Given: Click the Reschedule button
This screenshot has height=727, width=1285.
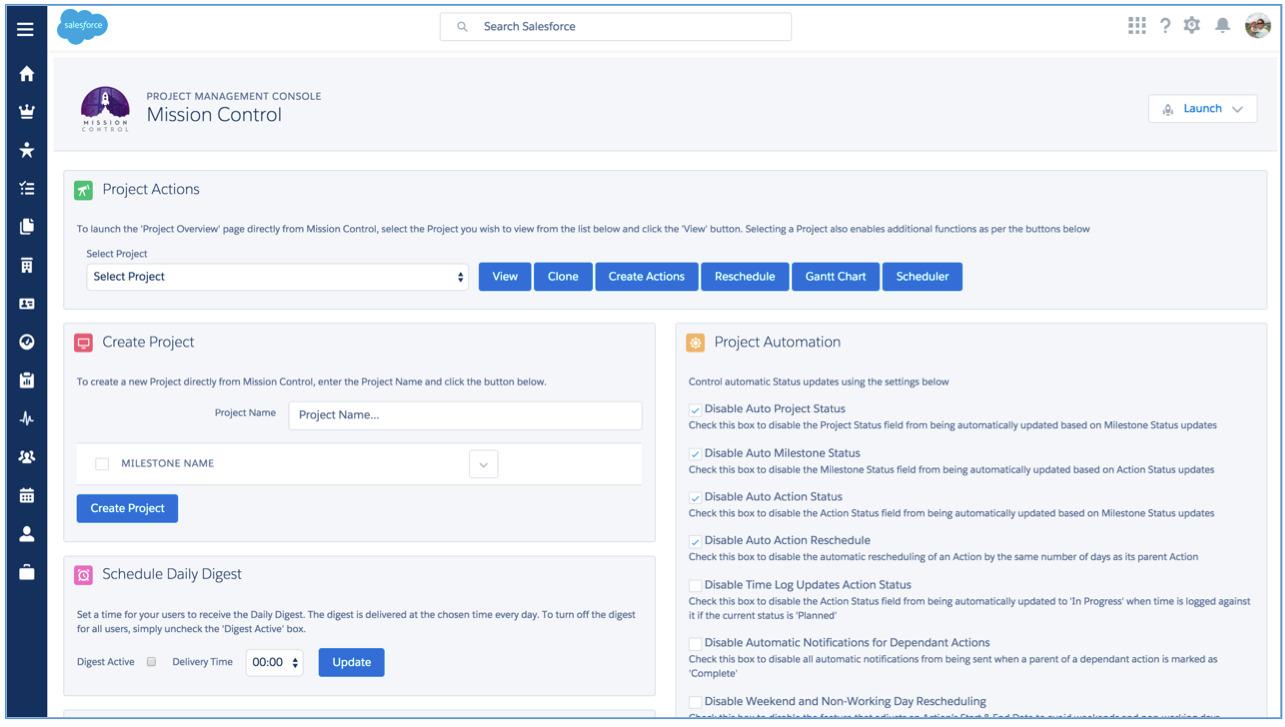Looking at the screenshot, I should (x=745, y=277).
